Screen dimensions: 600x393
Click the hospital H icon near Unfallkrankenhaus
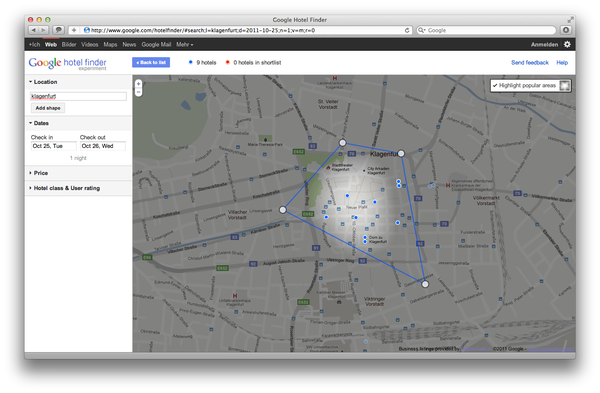[235, 296]
